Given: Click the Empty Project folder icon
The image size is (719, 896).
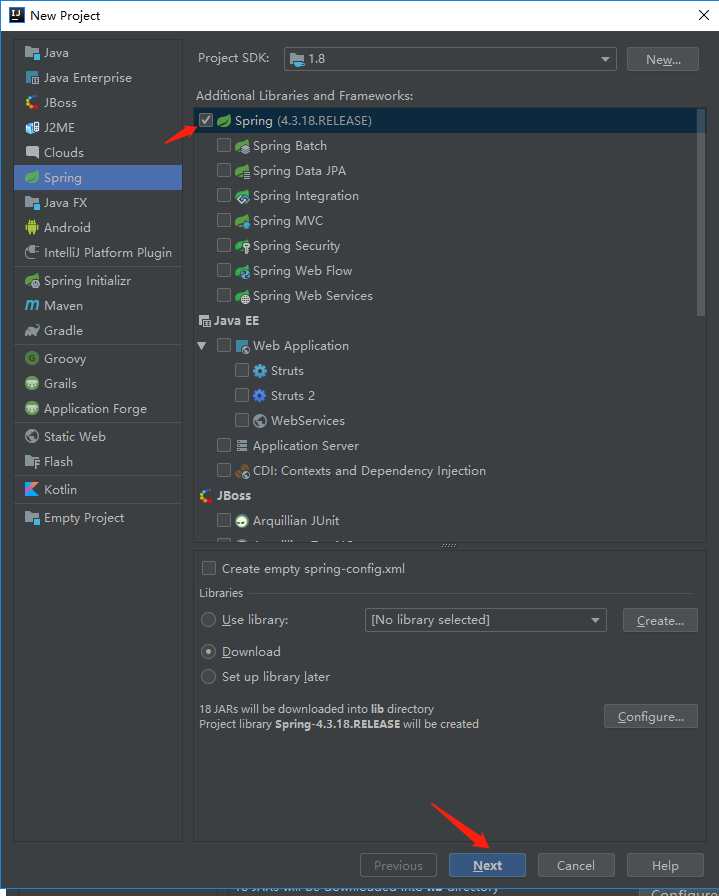Looking at the screenshot, I should pos(32,518).
